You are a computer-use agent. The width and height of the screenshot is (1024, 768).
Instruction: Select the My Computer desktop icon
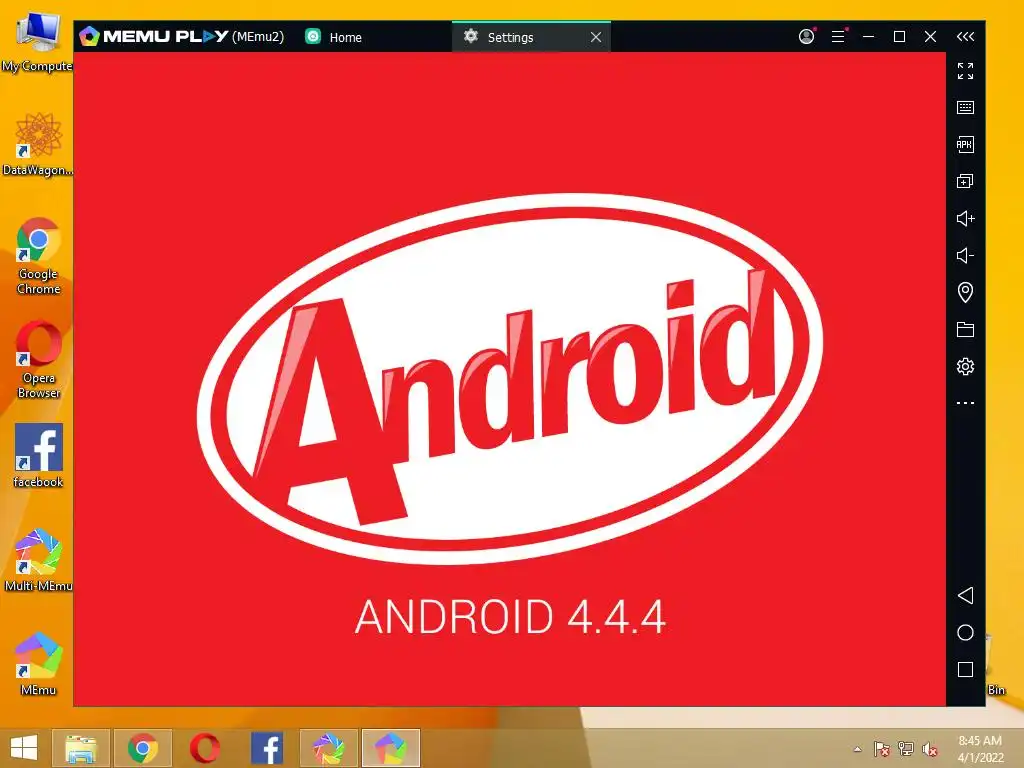[37, 41]
